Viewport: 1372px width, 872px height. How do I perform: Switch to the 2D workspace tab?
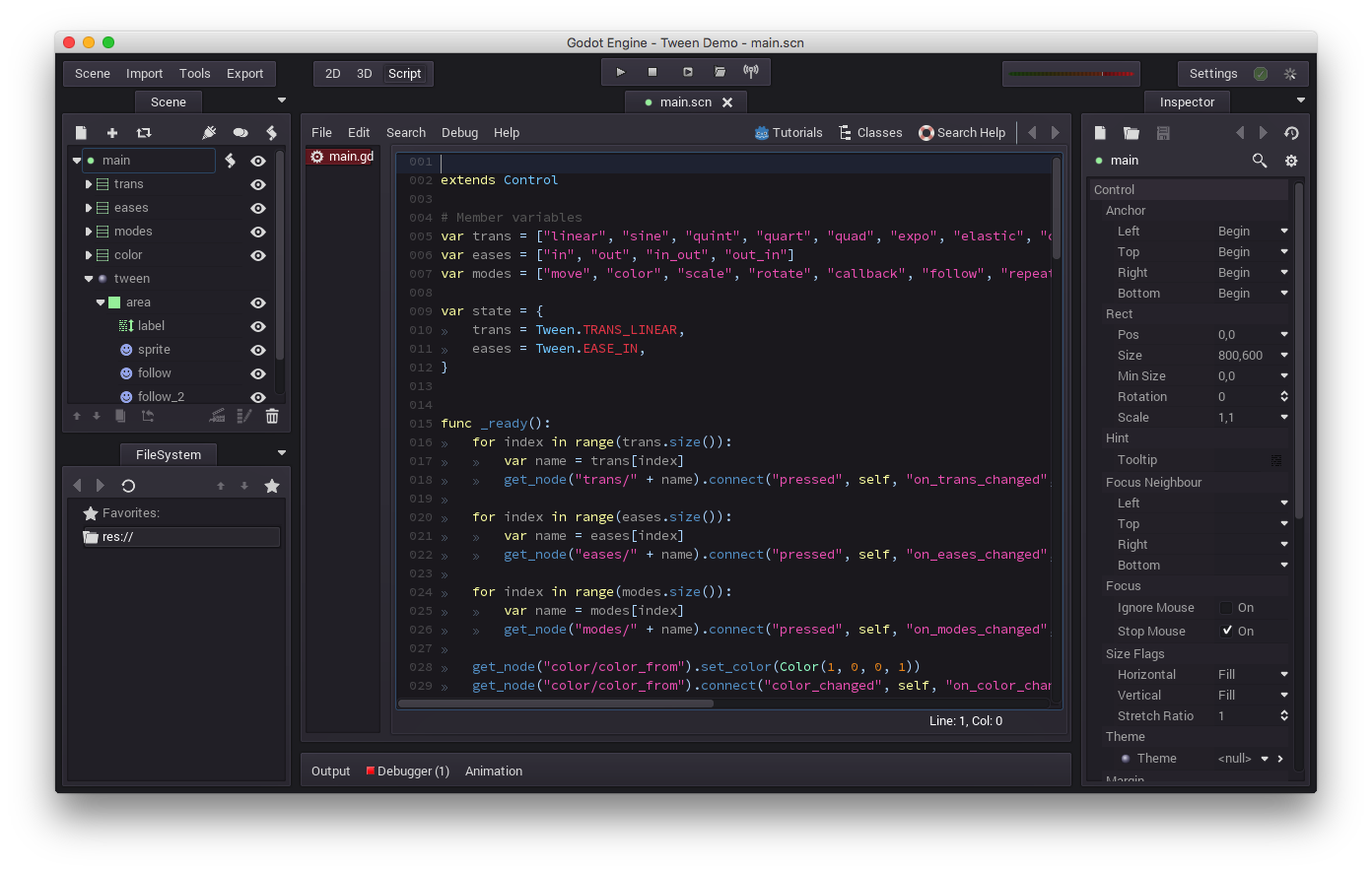click(x=333, y=74)
